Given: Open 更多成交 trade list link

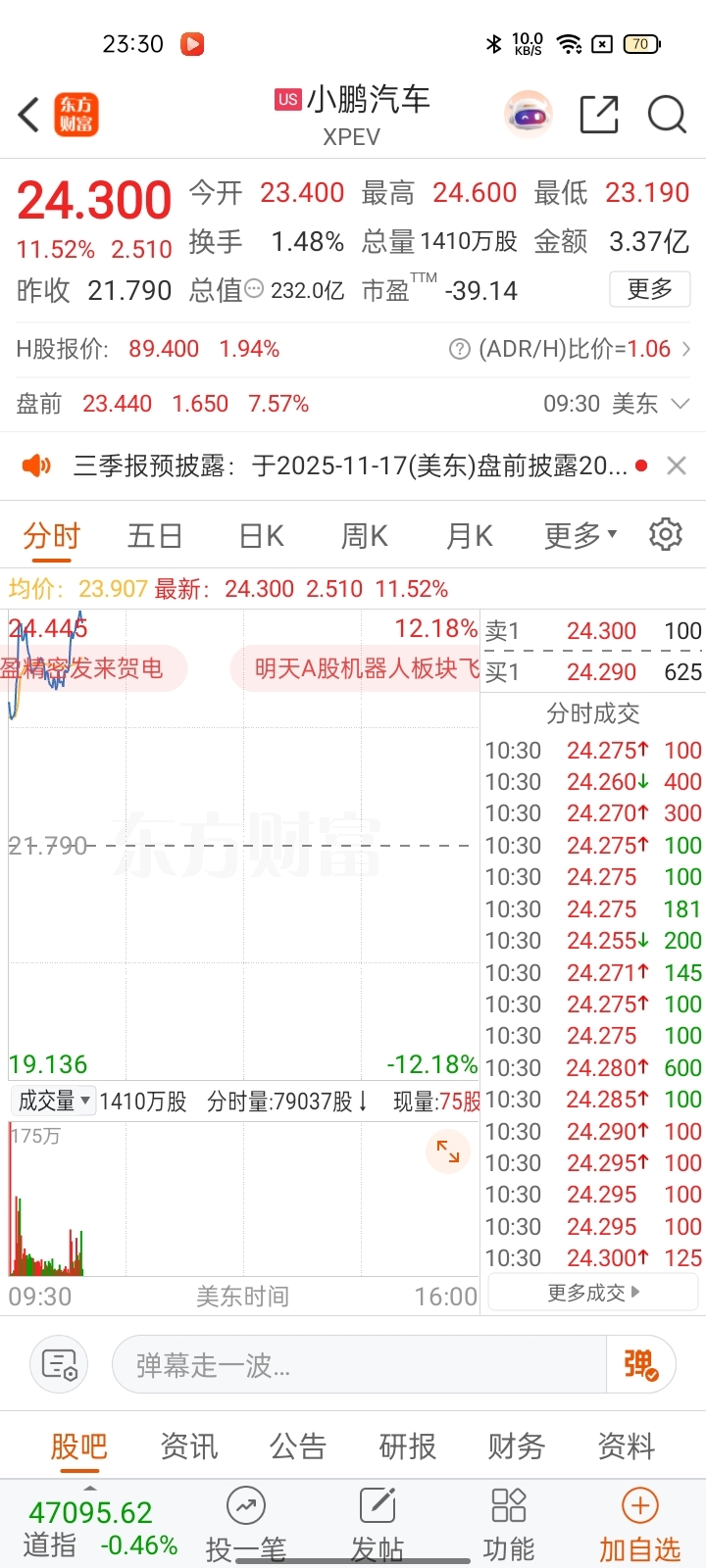Looking at the screenshot, I should [x=593, y=1293].
